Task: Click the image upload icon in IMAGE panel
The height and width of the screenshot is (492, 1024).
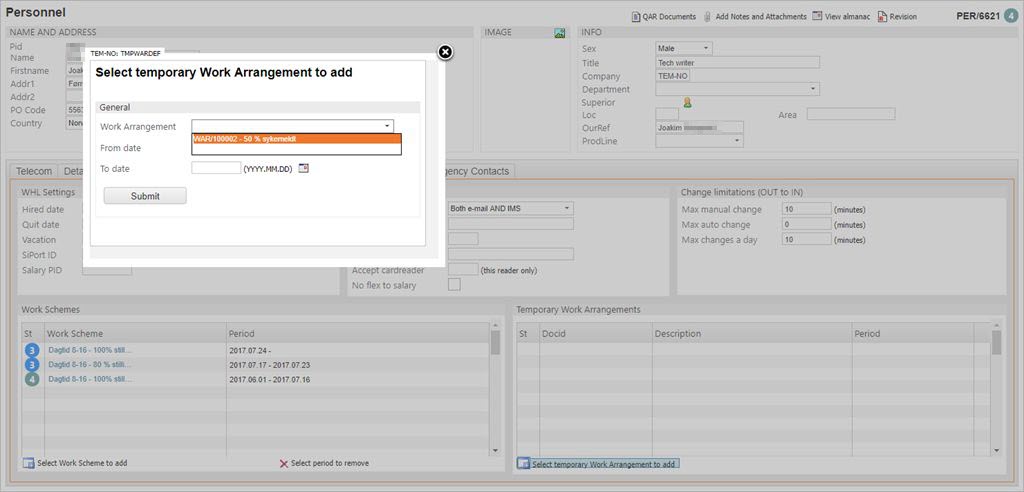Action: pos(560,33)
